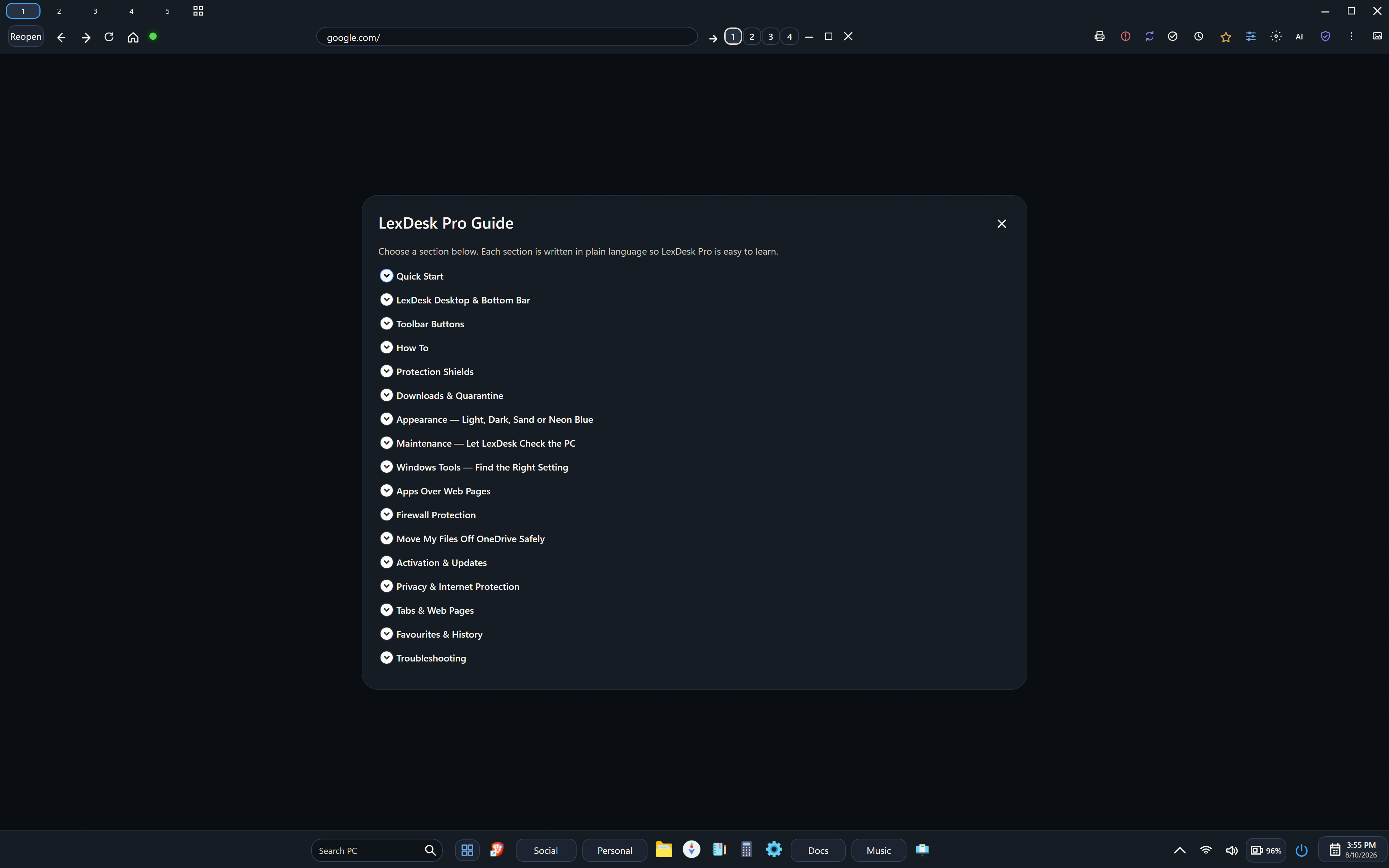Select pane button 3 beside address bar
Viewport: 1389px width, 868px height.
click(x=770, y=37)
